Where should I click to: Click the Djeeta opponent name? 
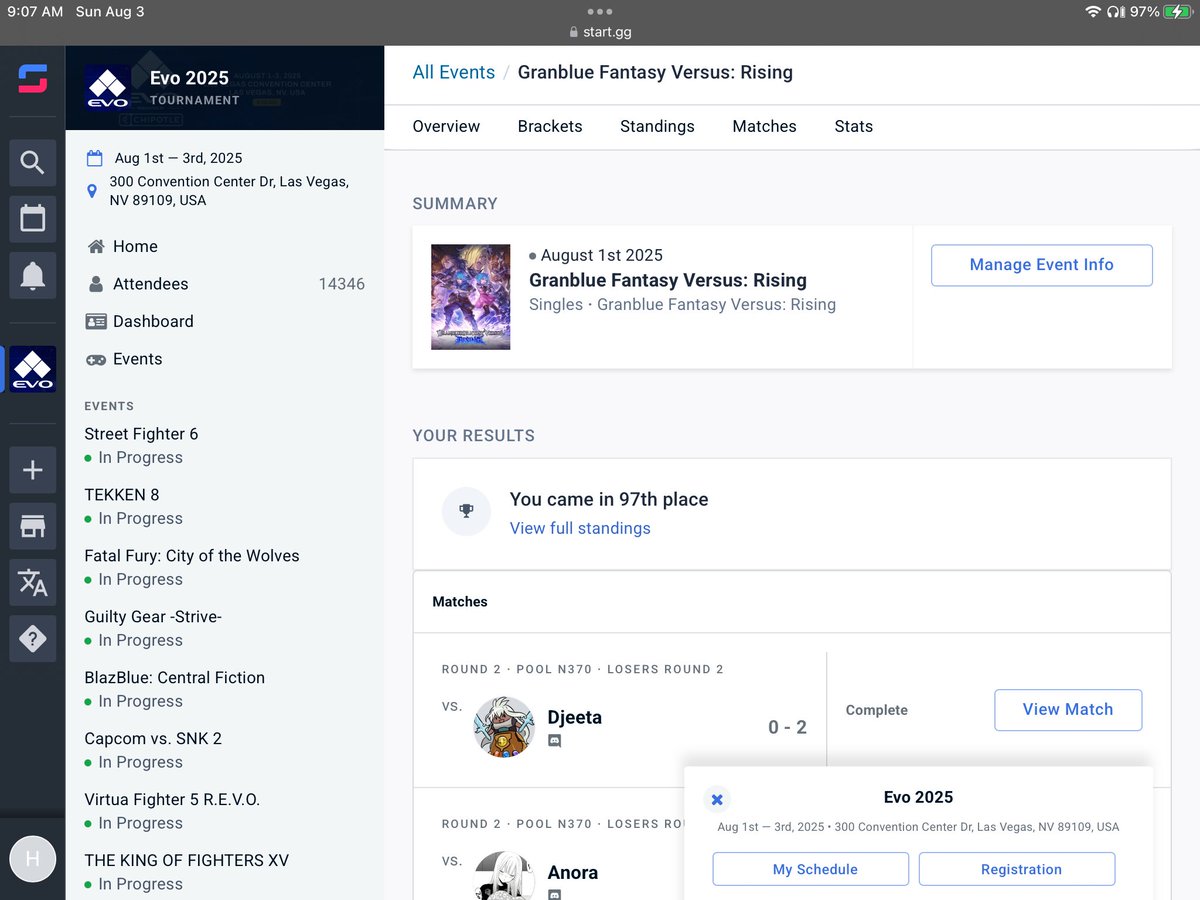[x=575, y=717]
